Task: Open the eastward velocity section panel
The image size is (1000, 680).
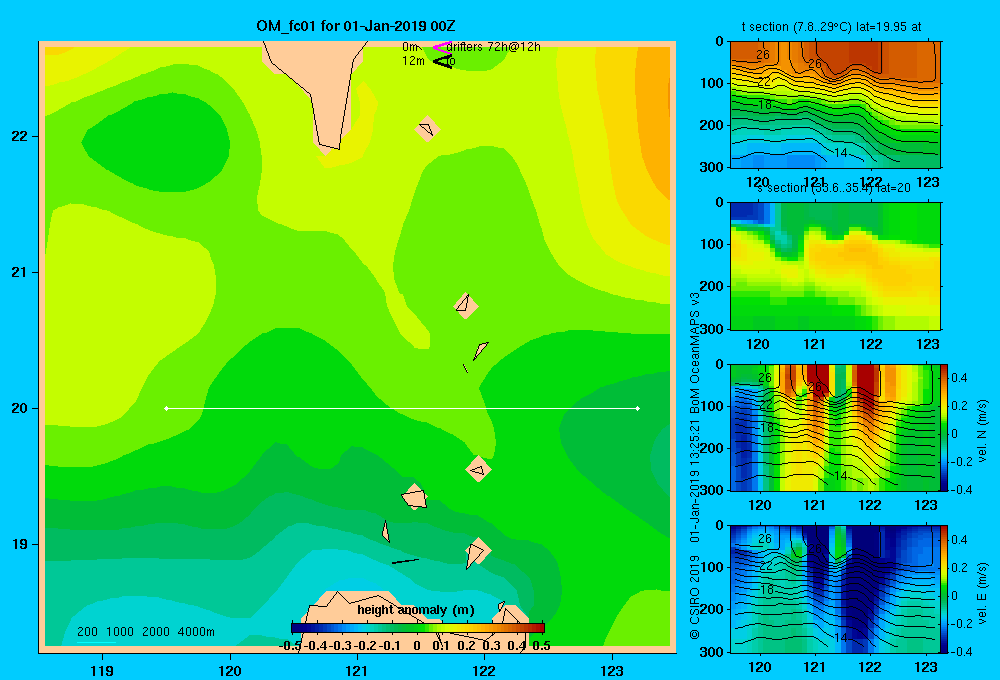Action: coord(835,589)
